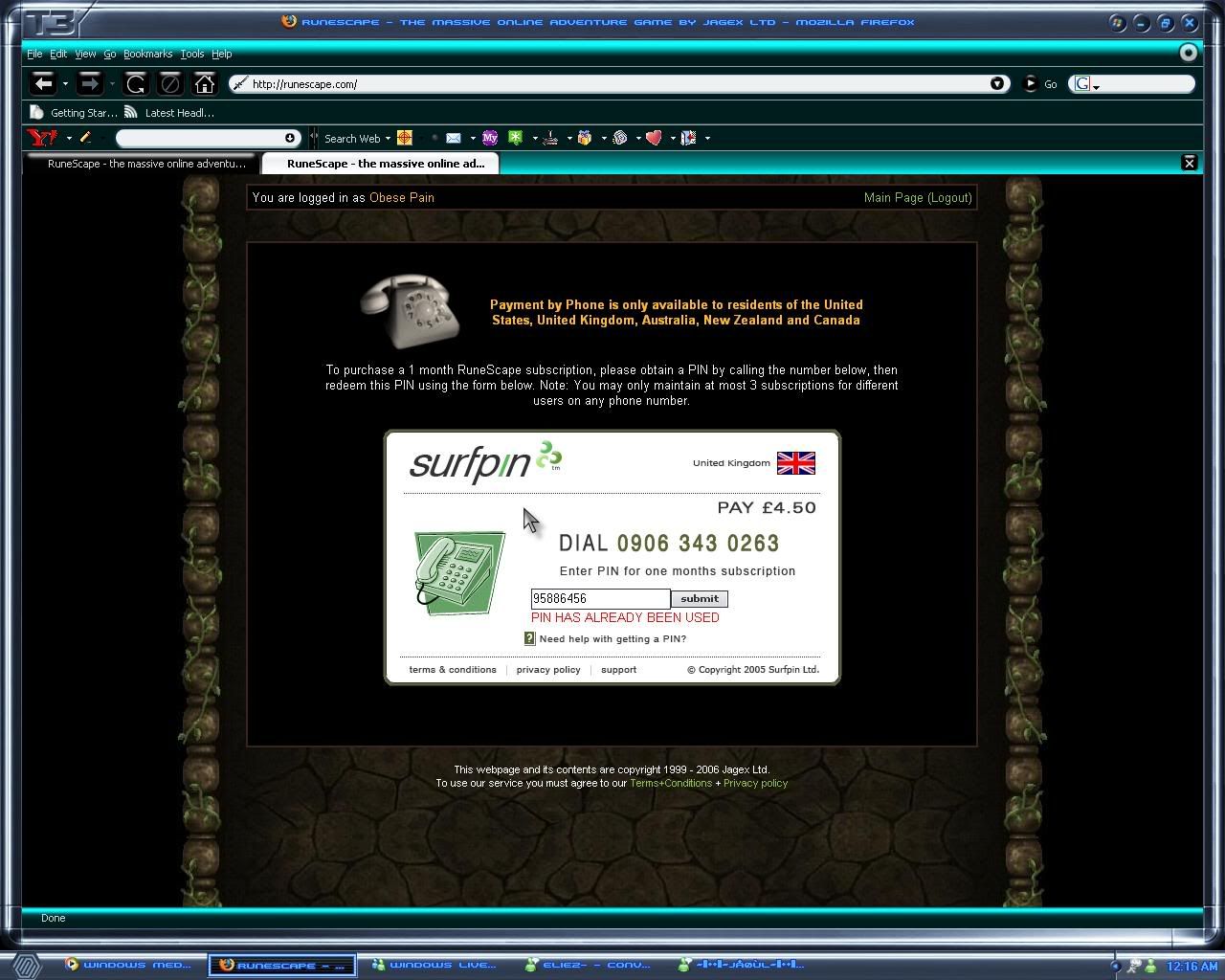Expand the Search Web dropdown arrow
The image size is (1225, 980).
pos(388,139)
